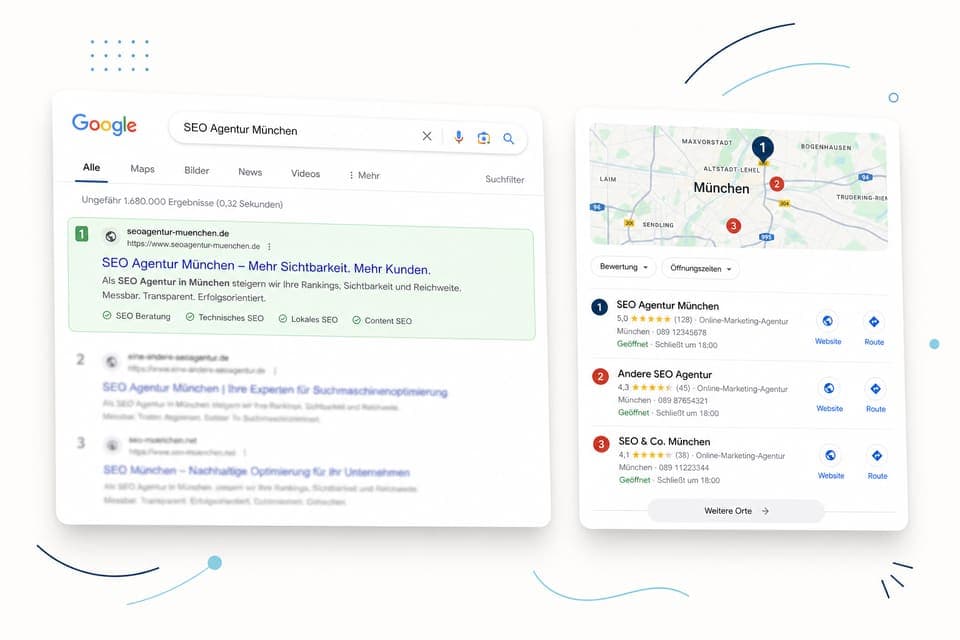The image size is (960, 640).
Task: Open the third result 'SEO München – Nachhaltige Optimierung'
Action: coord(257,471)
